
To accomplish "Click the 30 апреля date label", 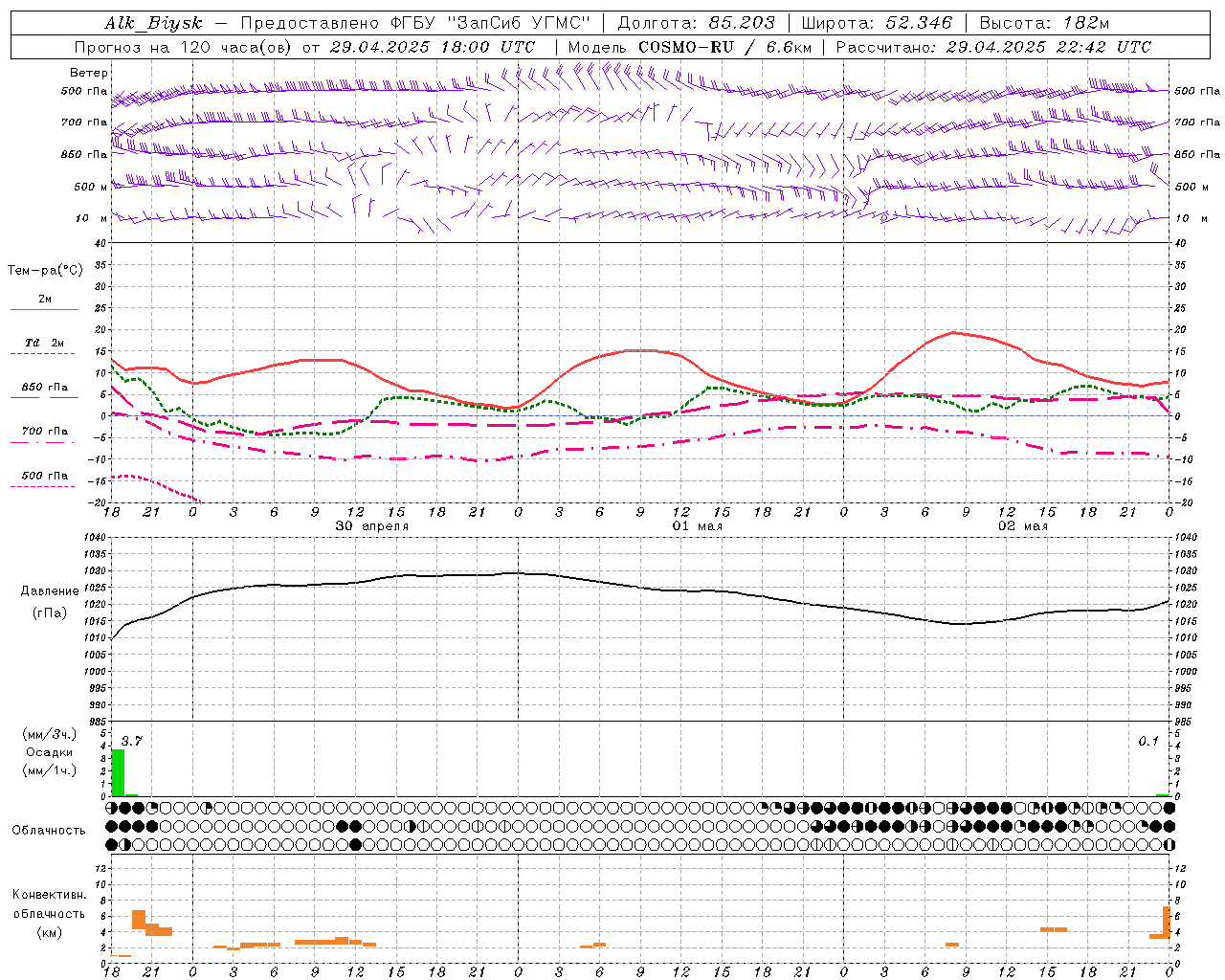I will tap(371, 526).
